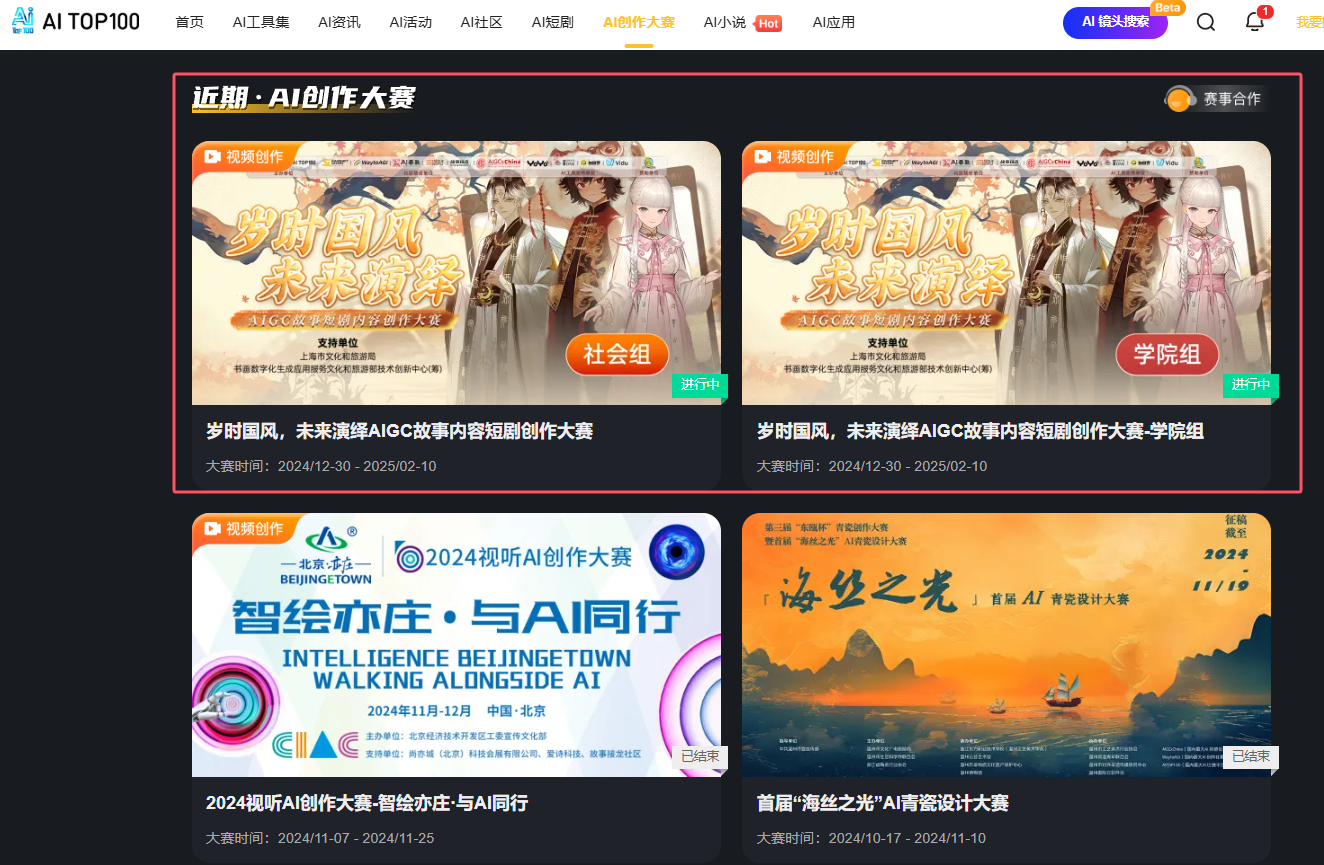Open title 2024视听AI创作大赛-智绘亦庄·与AI同行
1324x865 pixels.
click(366, 803)
